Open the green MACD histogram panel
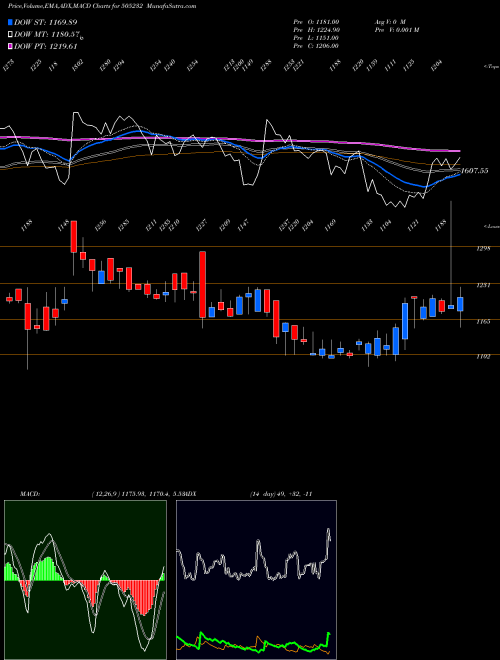The height and width of the screenshot is (660, 500). click(85, 580)
